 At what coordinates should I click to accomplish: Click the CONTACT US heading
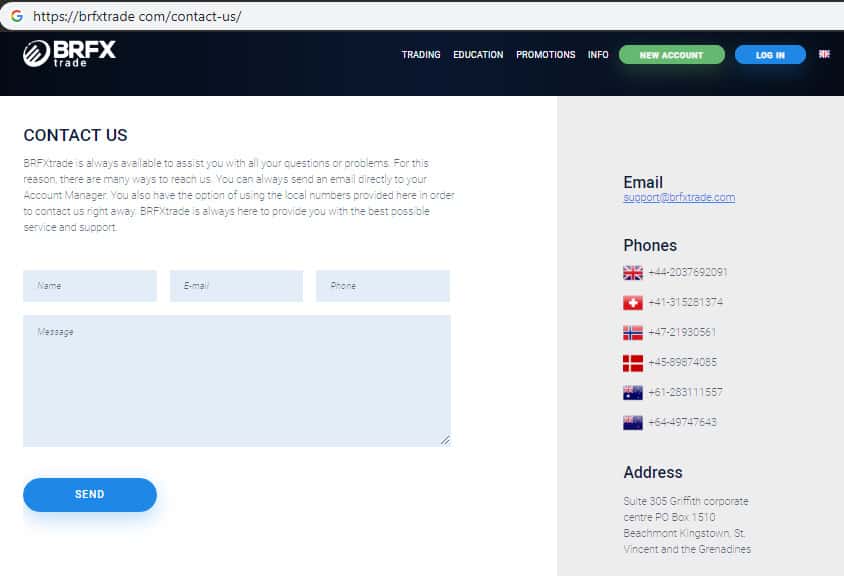coord(75,135)
